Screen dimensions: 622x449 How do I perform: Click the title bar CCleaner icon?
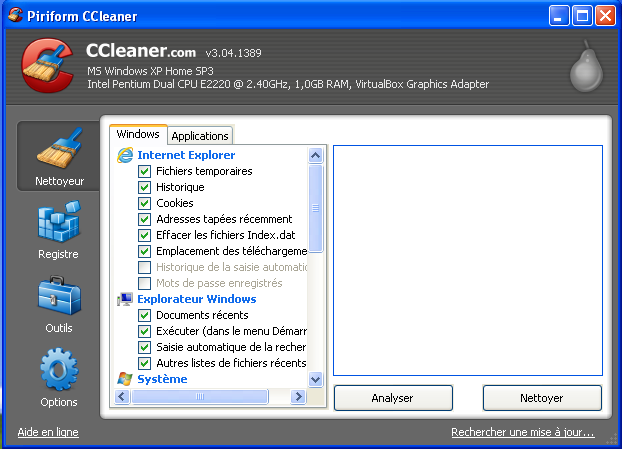15,15
